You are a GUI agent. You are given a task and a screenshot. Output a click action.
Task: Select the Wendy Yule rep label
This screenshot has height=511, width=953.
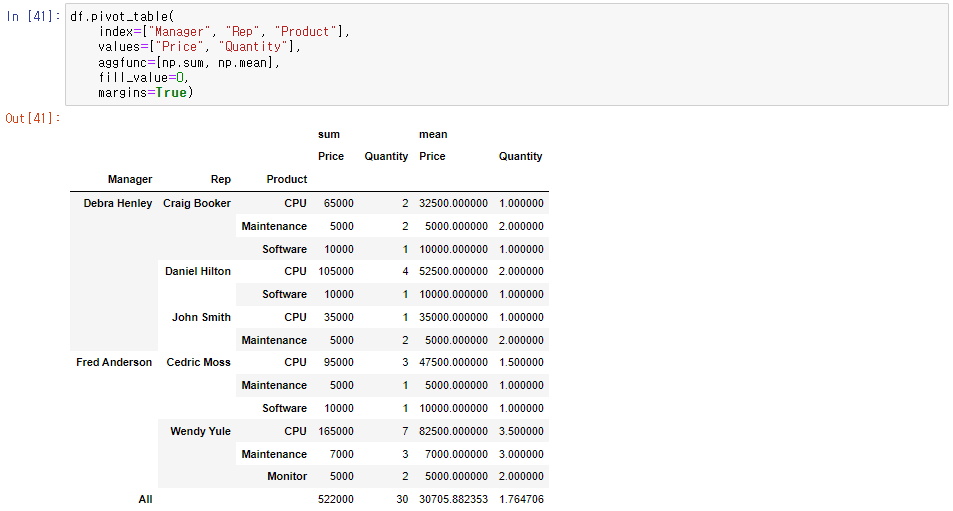(x=201, y=431)
